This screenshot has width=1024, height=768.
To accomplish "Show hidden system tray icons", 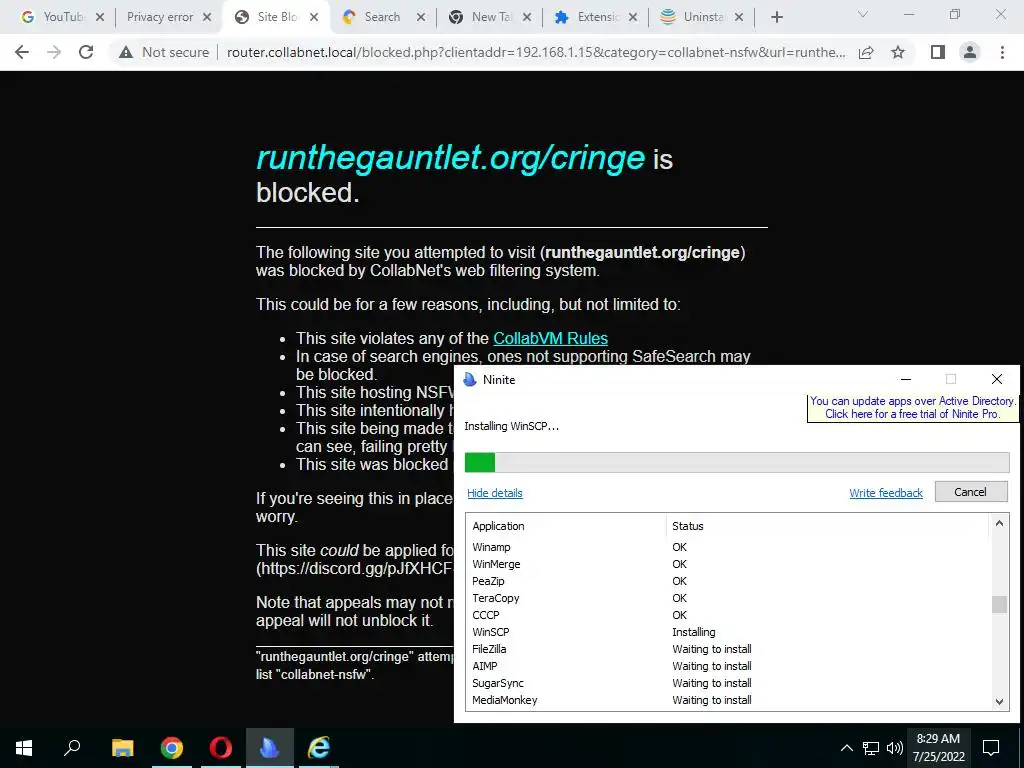I will (846, 748).
